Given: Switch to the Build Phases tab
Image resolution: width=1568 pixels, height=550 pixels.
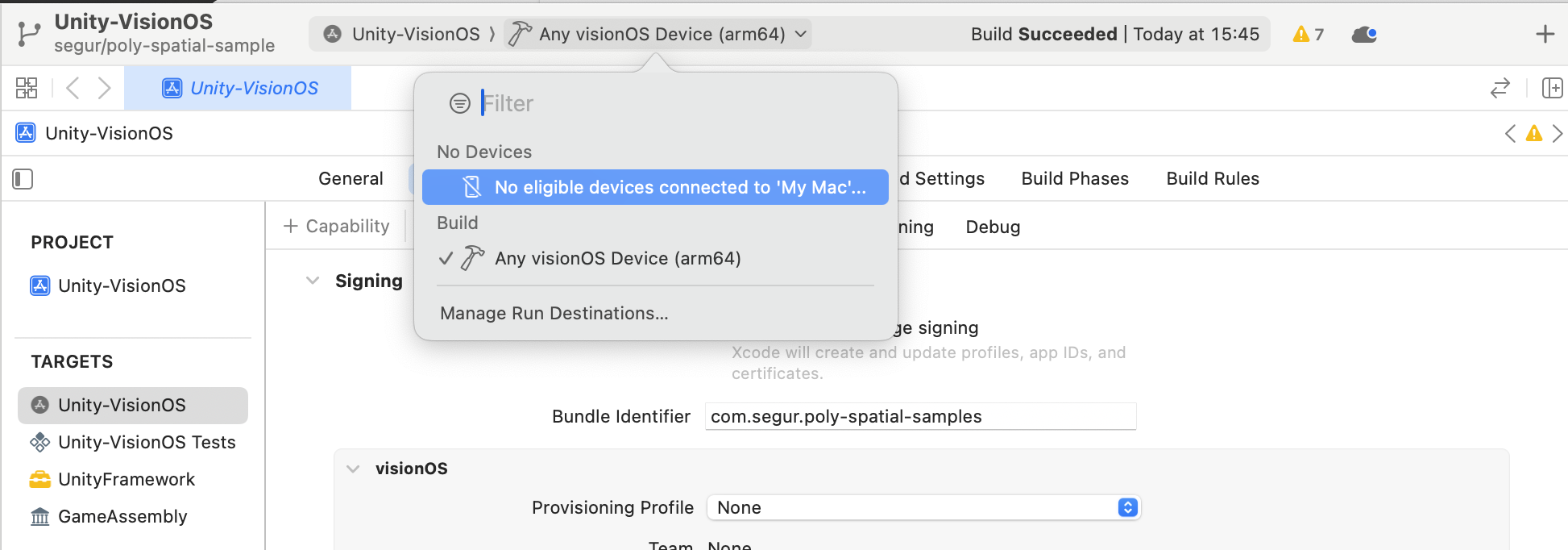Looking at the screenshot, I should click(x=1074, y=178).
